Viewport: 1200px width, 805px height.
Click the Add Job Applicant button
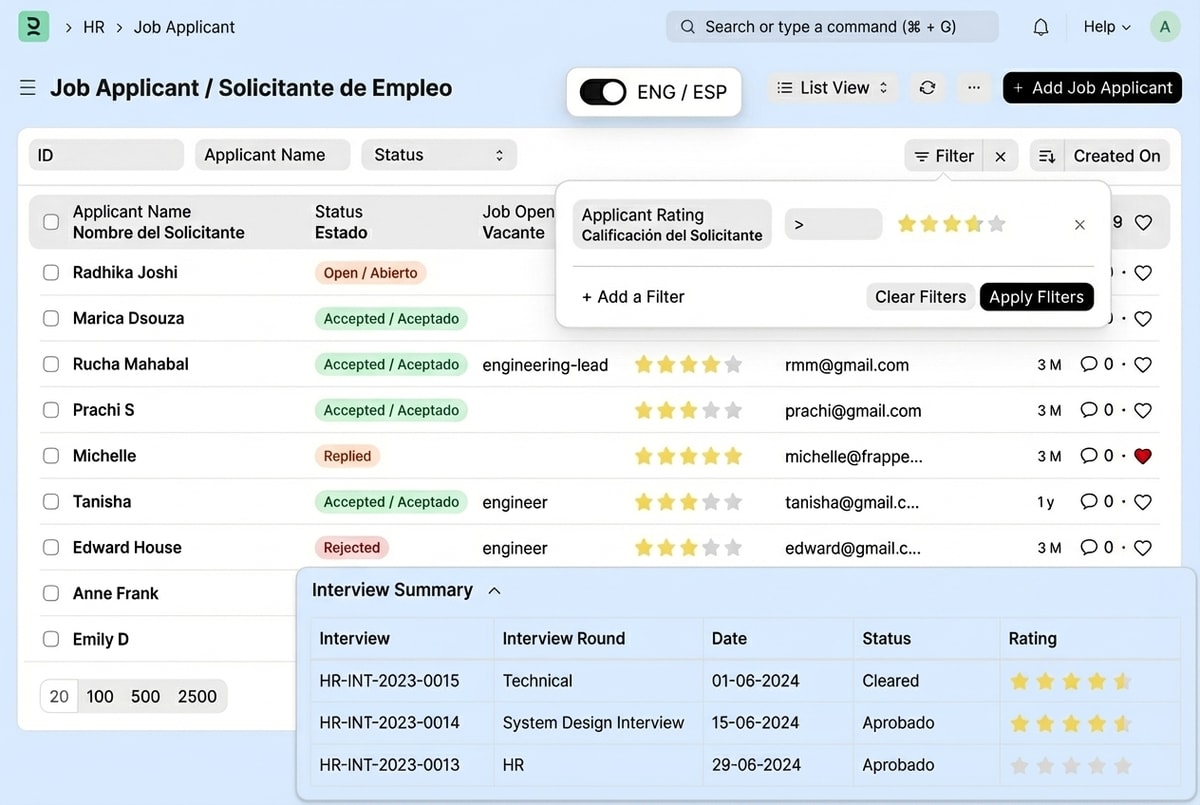click(1092, 88)
